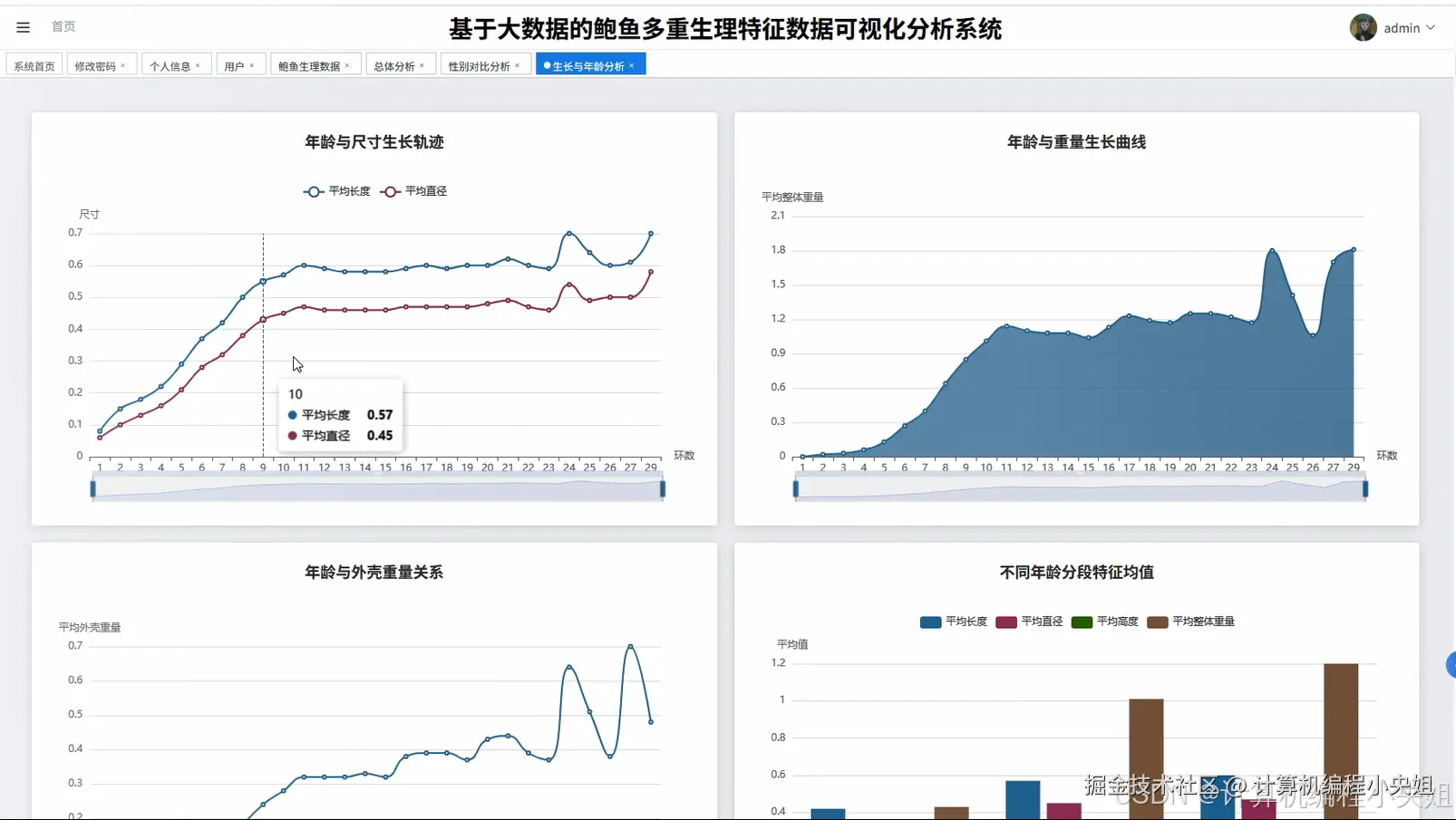The image size is (1456, 820).
Task: Close the 性别对比分析 tab
Action: 518,65
